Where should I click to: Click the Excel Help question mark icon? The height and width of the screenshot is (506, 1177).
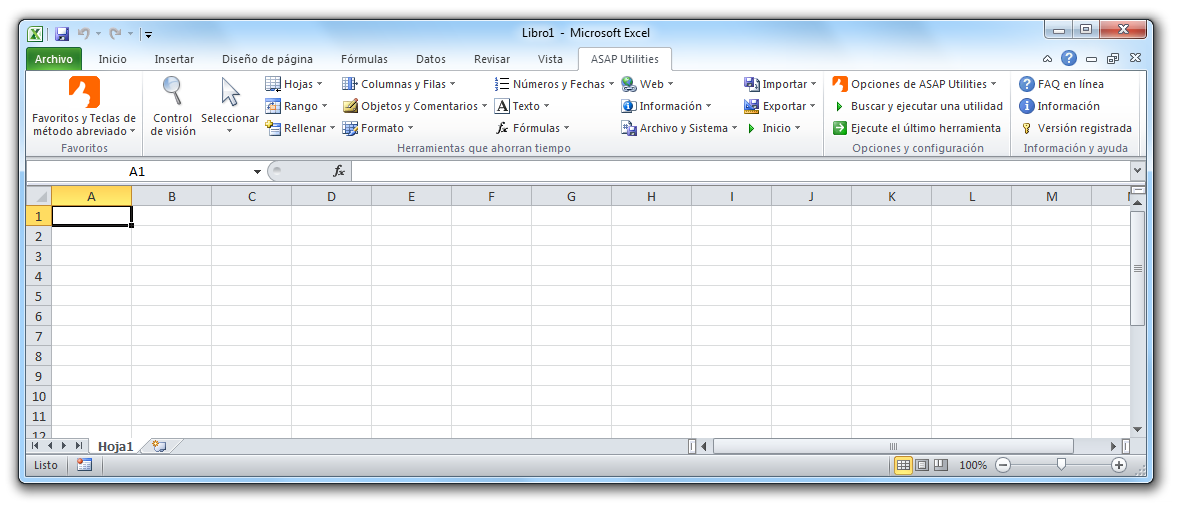click(x=1069, y=58)
